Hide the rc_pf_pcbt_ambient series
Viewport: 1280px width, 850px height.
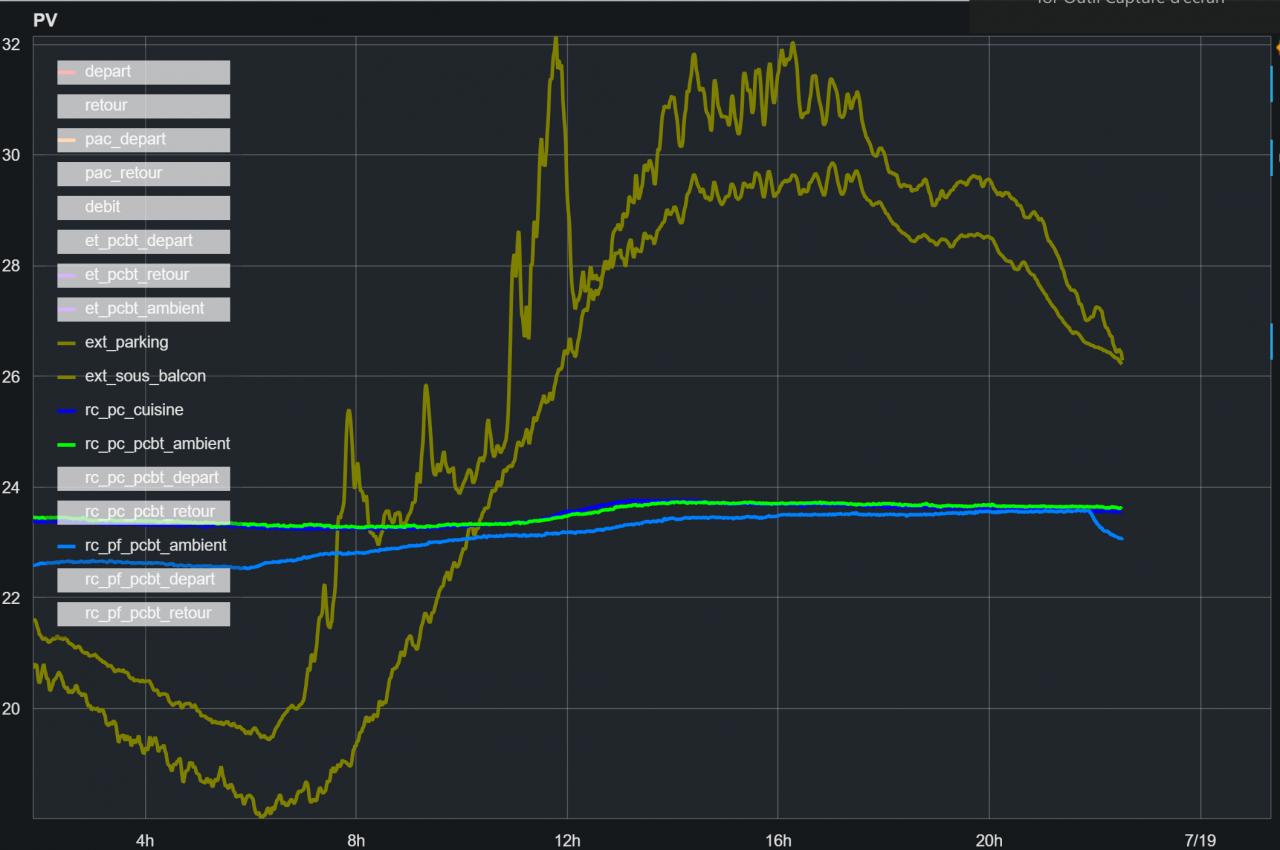[143, 546]
